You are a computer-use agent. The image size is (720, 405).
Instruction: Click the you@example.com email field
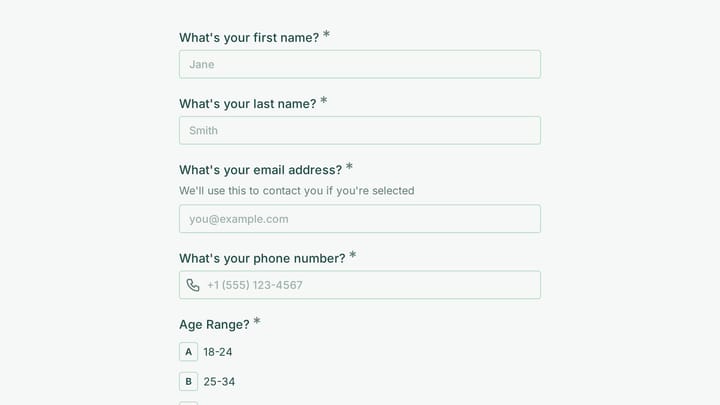coord(360,219)
